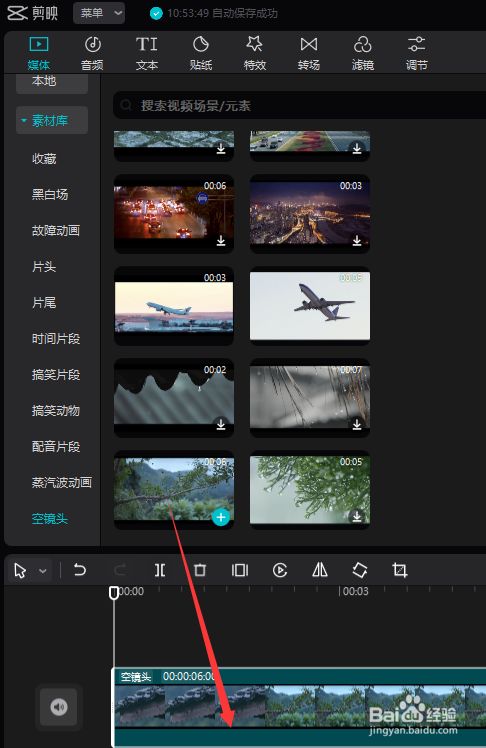Add the mountain tree clip to track
This screenshot has height=748, width=486.
221,517
